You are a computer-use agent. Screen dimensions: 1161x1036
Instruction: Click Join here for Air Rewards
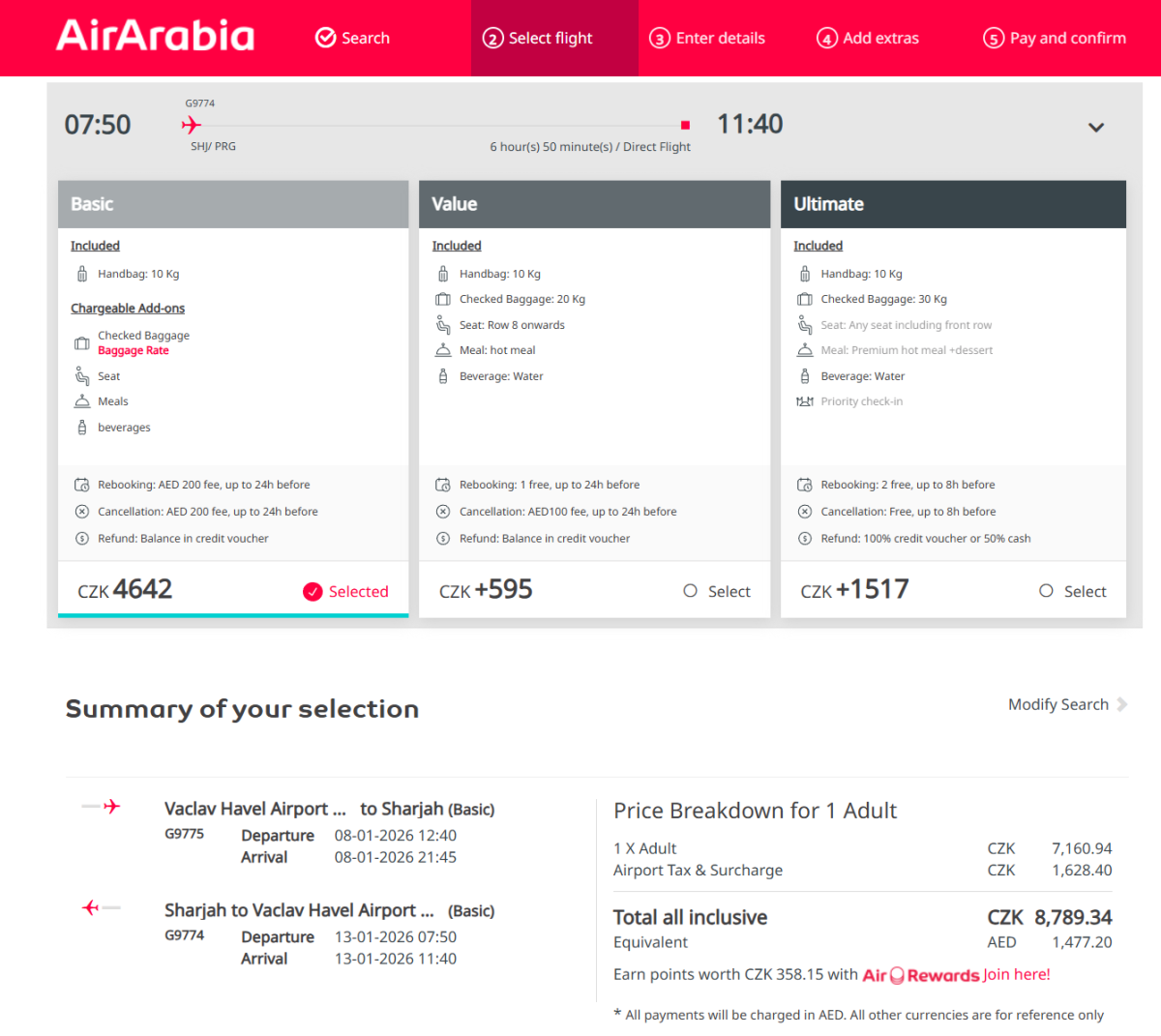(x=1017, y=974)
